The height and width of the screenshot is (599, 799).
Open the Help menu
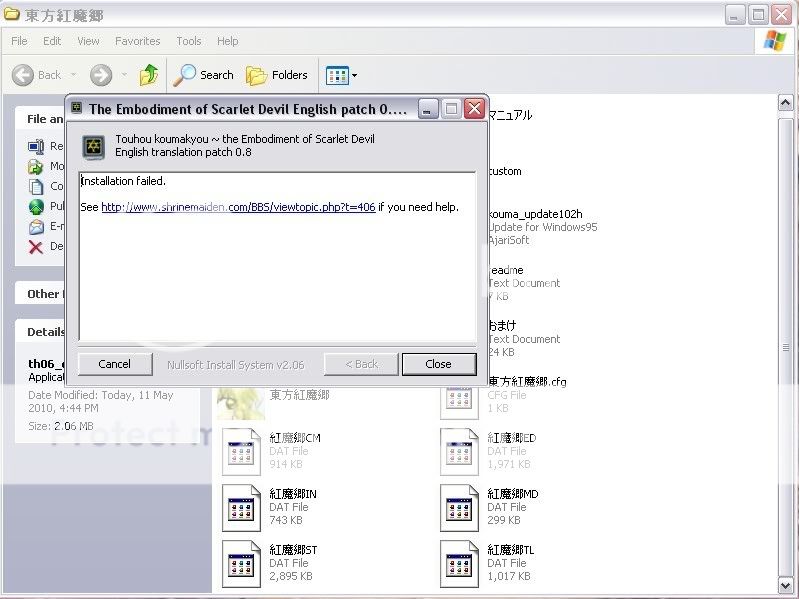pos(228,41)
